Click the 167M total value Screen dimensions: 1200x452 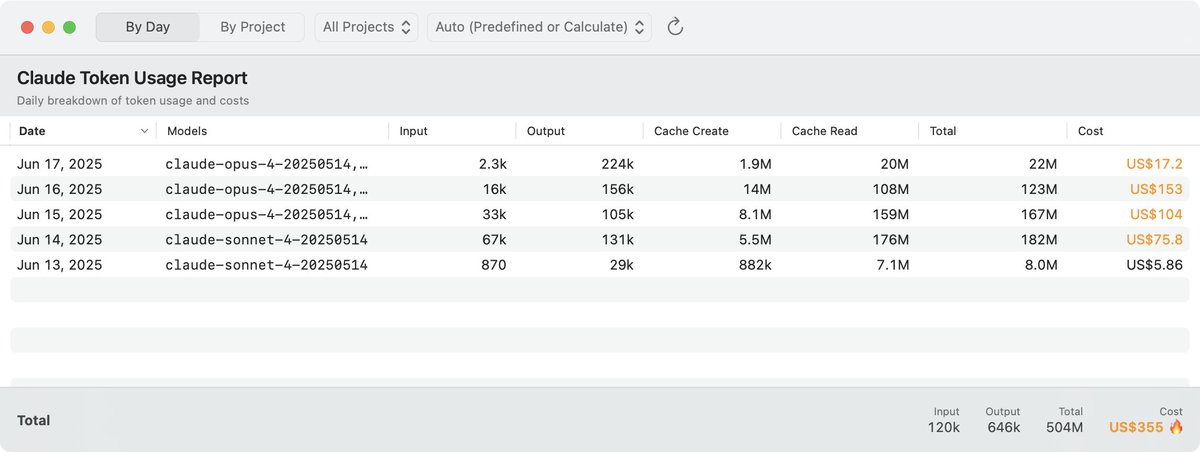[x=1037, y=214]
